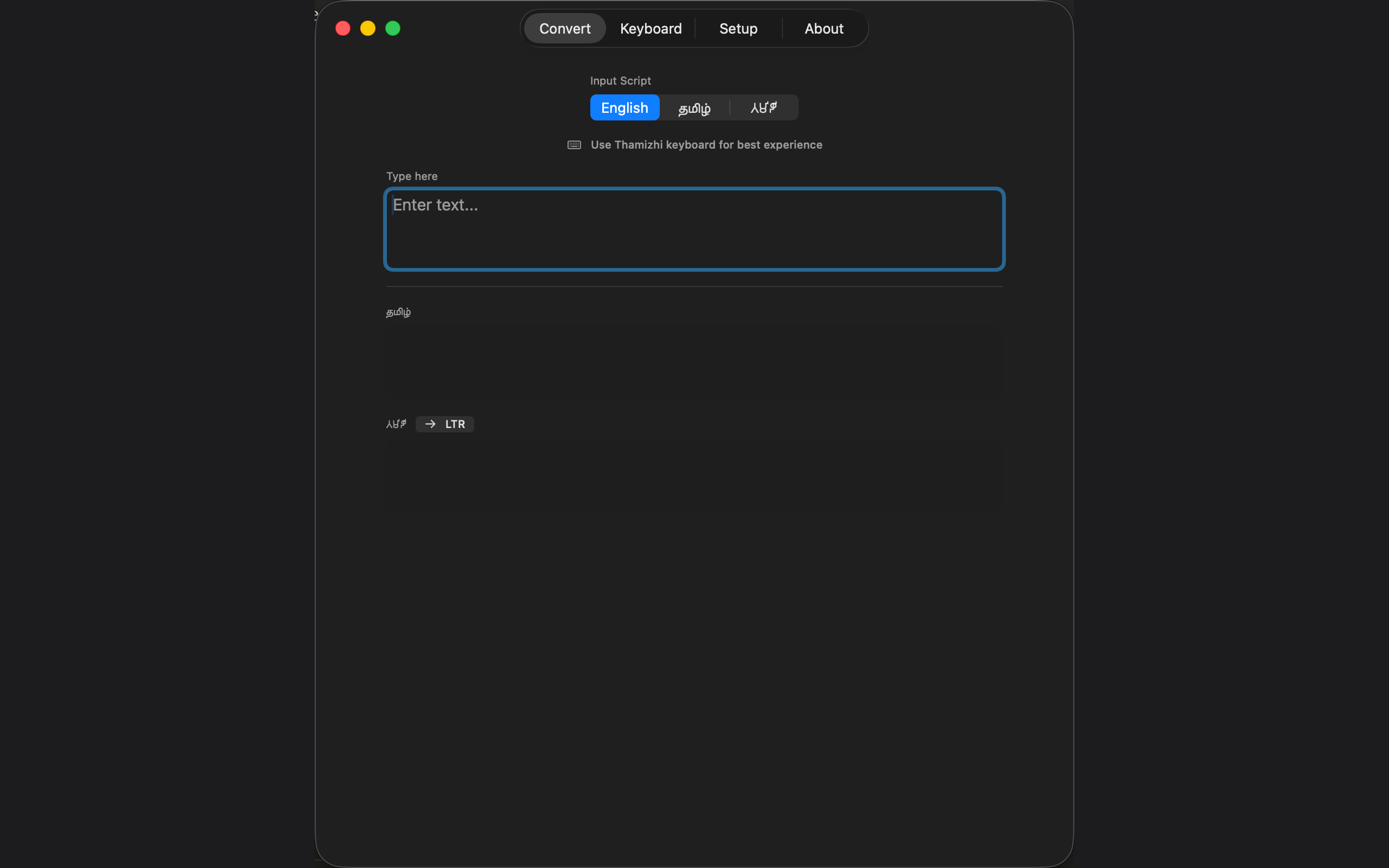Maximize the window with green button
This screenshot has height=868, width=1389.
393,28
